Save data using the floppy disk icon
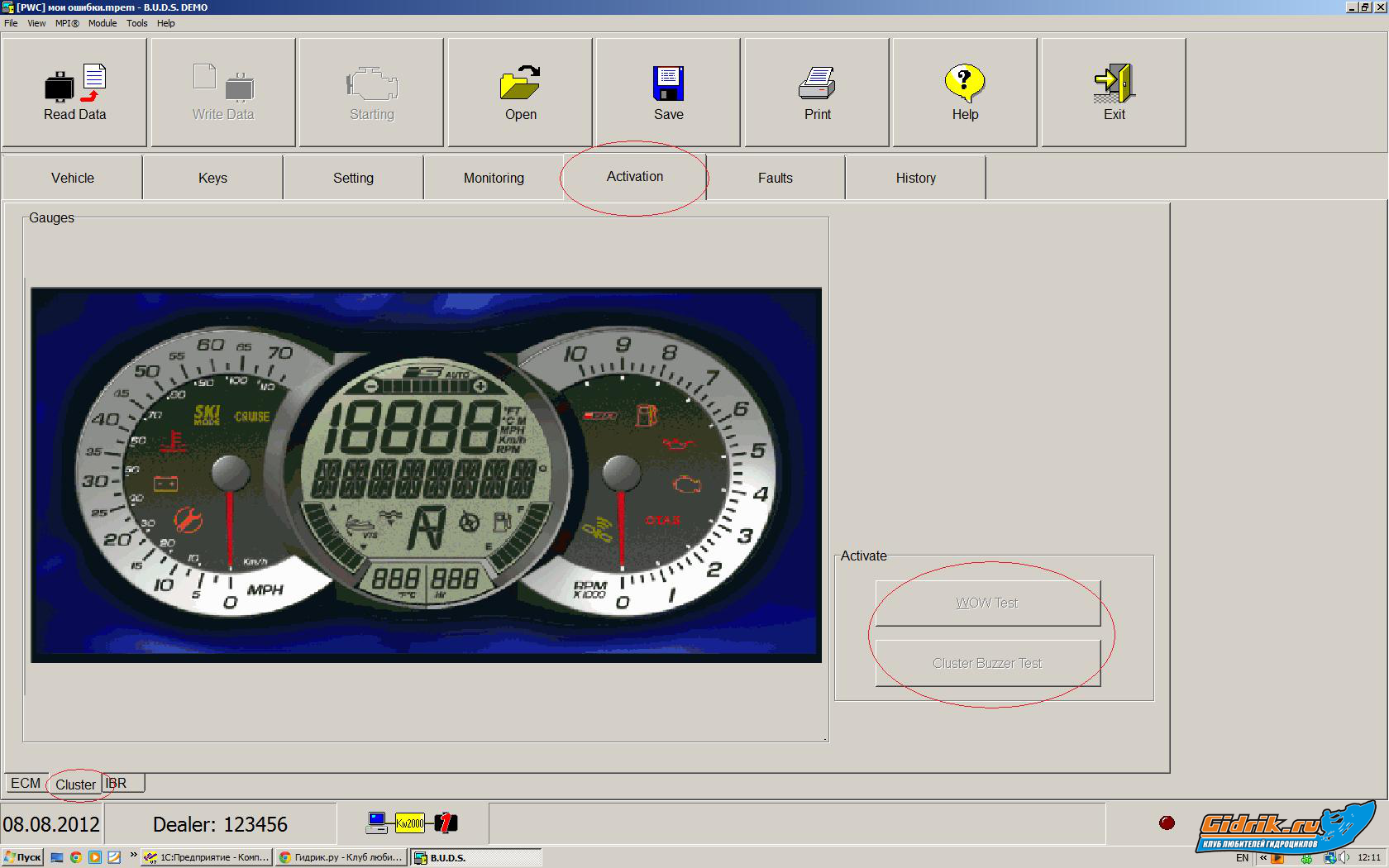This screenshot has height=868, width=1389. [668, 93]
